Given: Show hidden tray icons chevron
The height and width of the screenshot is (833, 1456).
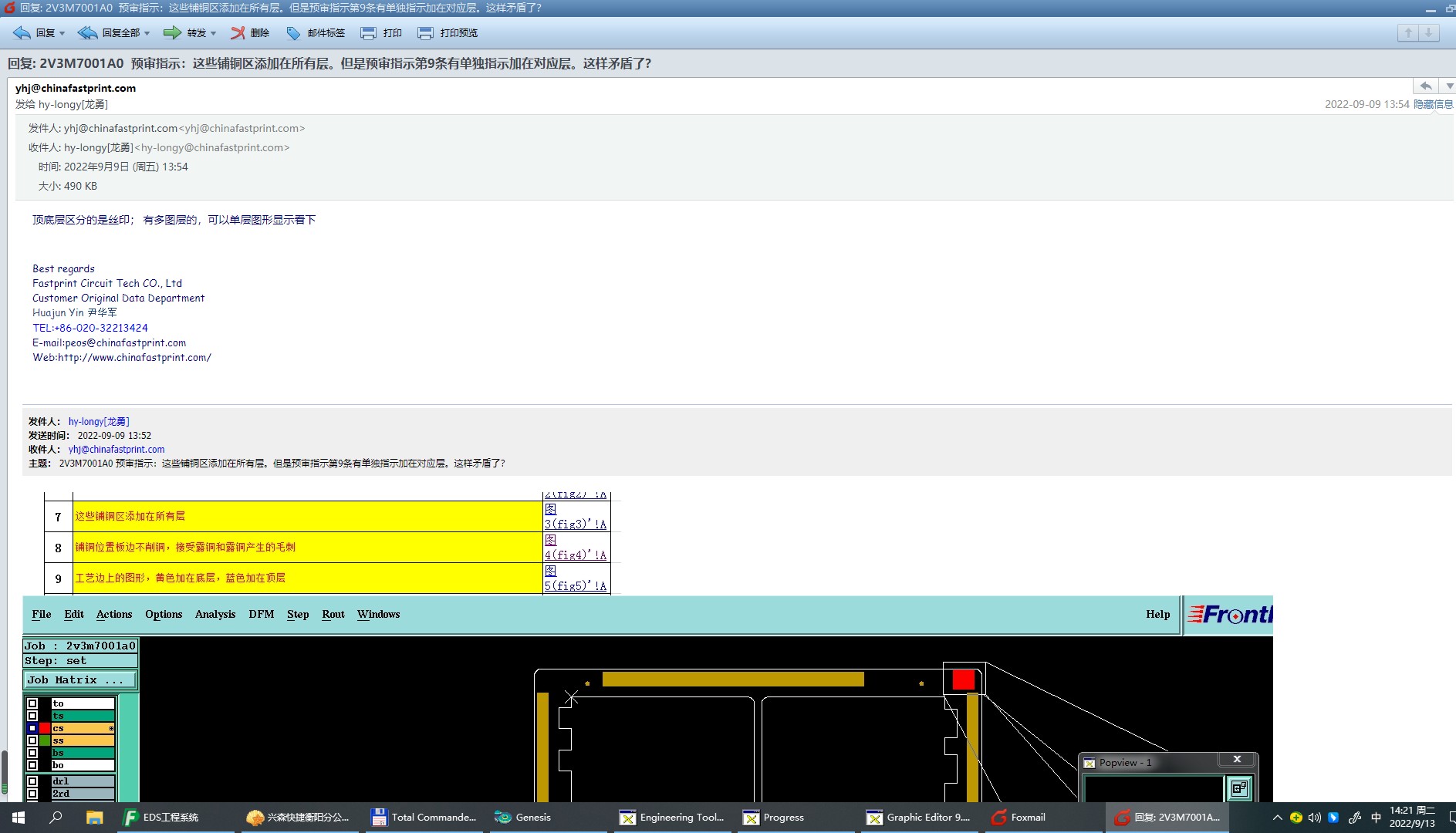Looking at the screenshot, I should click(1277, 818).
